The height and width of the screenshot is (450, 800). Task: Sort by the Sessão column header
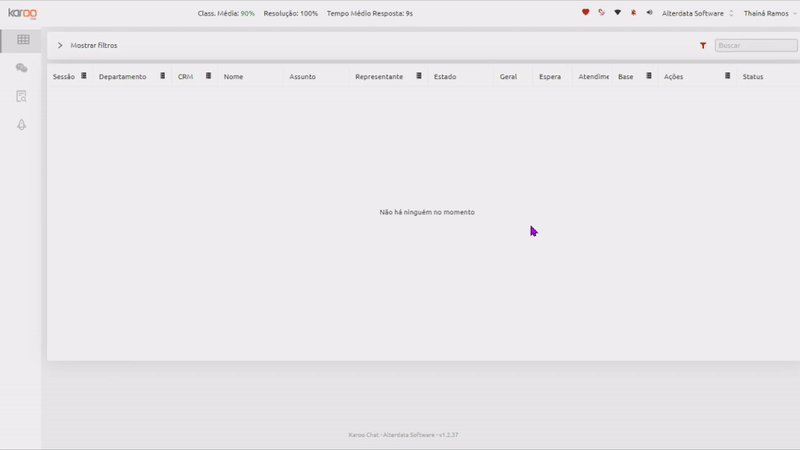pos(64,77)
